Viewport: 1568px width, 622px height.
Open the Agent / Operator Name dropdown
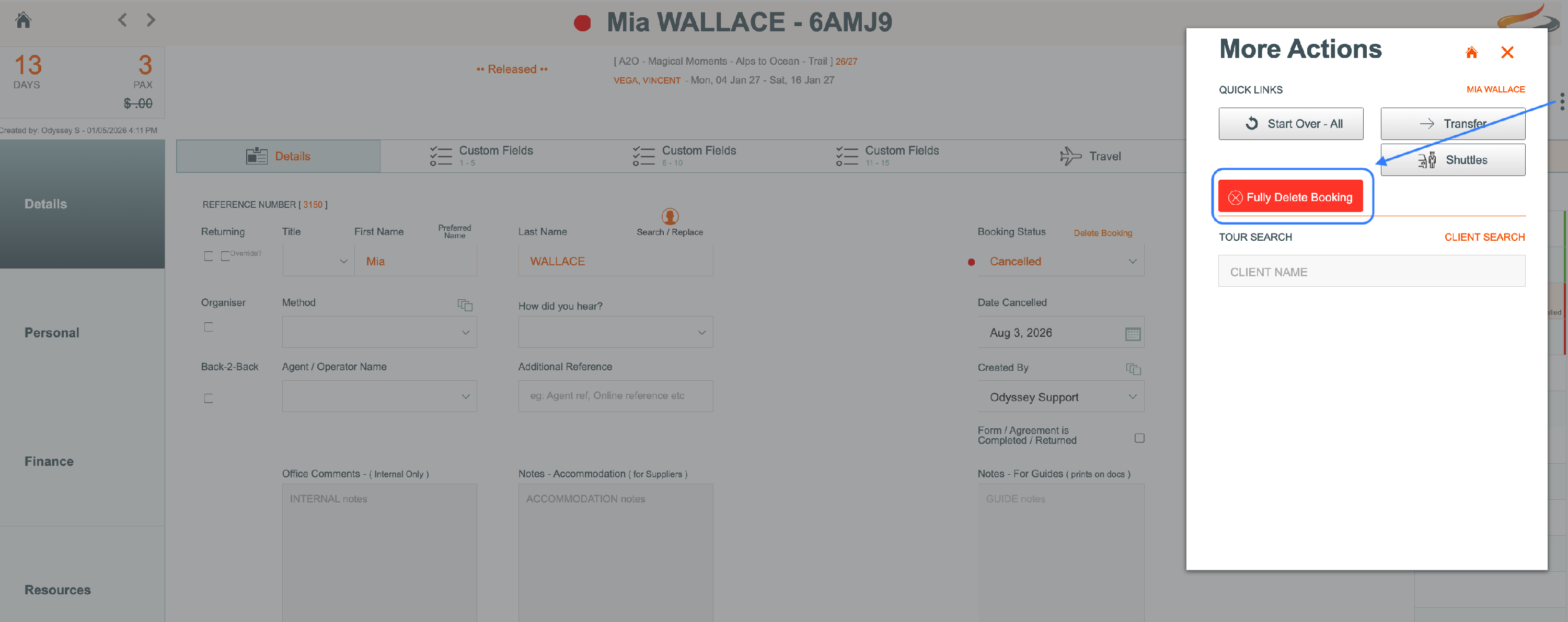(x=379, y=396)
